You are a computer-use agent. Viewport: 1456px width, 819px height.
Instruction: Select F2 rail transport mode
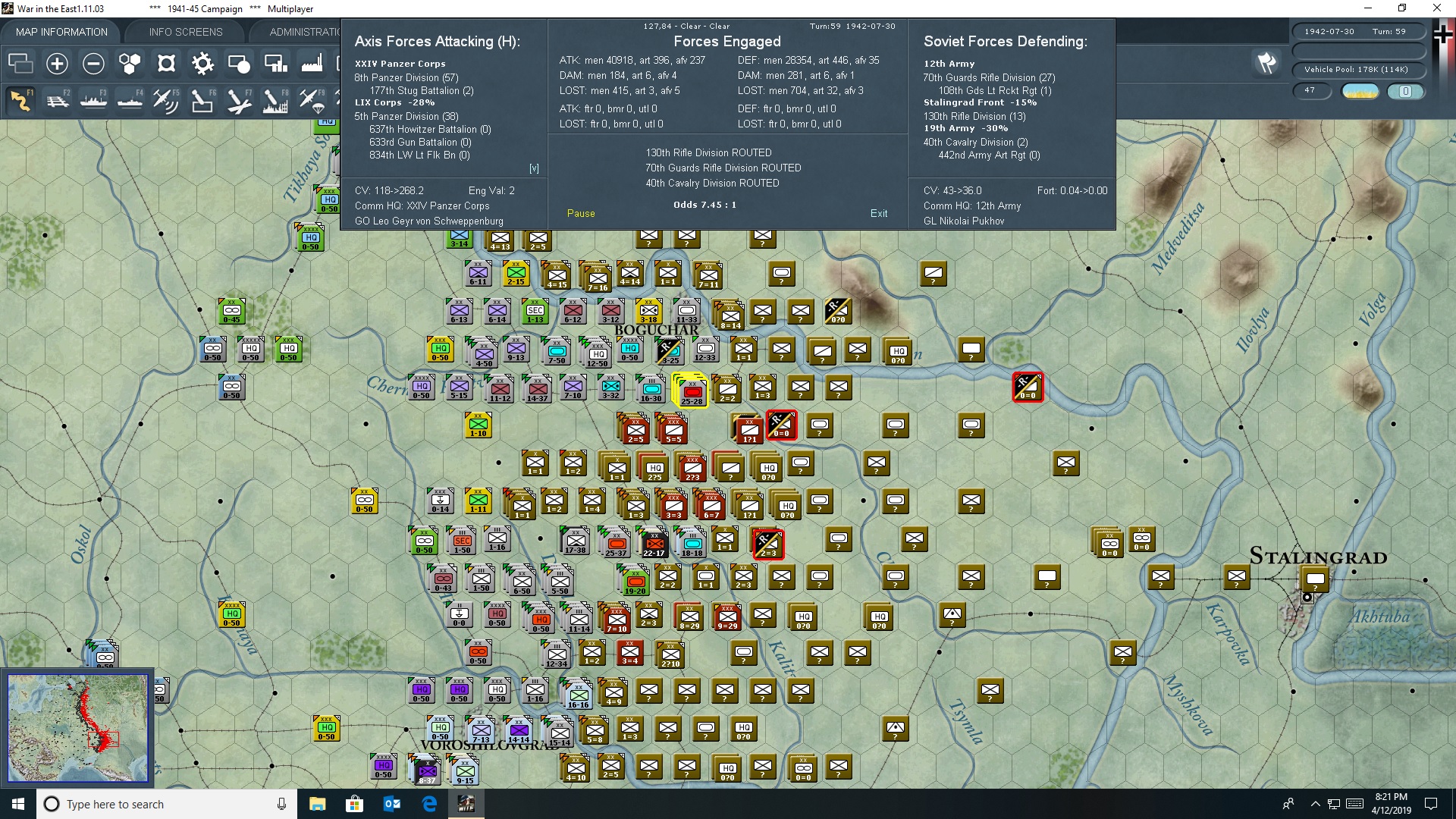tap(58, 100)
